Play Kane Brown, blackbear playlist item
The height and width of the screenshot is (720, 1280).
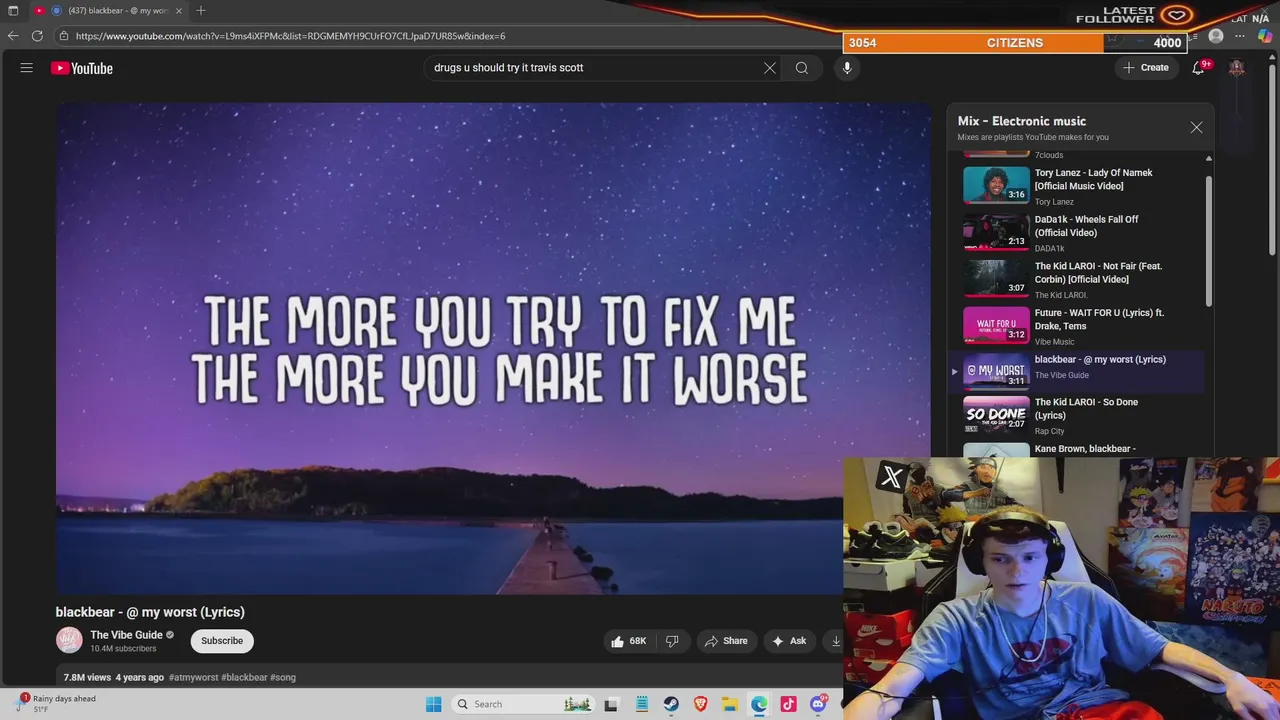pos(1083,449)
